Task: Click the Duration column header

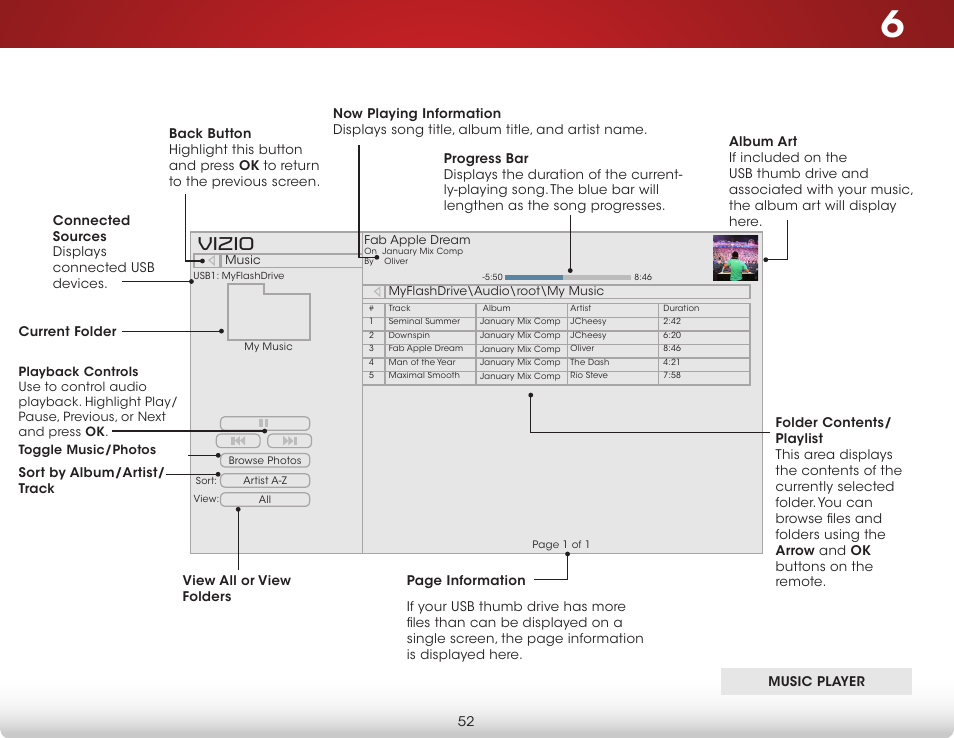Action: [x=681, y=308]
